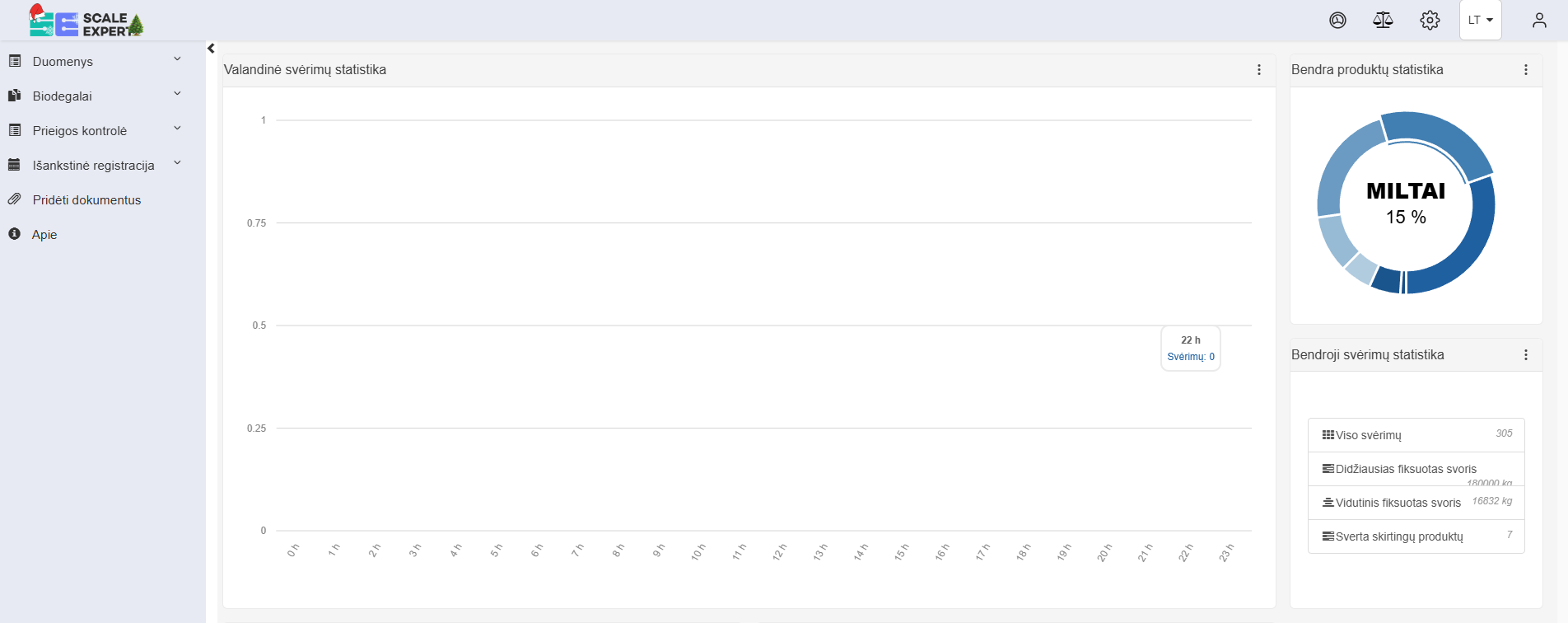Open the user profile icon
Image resolution: width=1568 pixels, height=623 pixels.
[1538, 20]
